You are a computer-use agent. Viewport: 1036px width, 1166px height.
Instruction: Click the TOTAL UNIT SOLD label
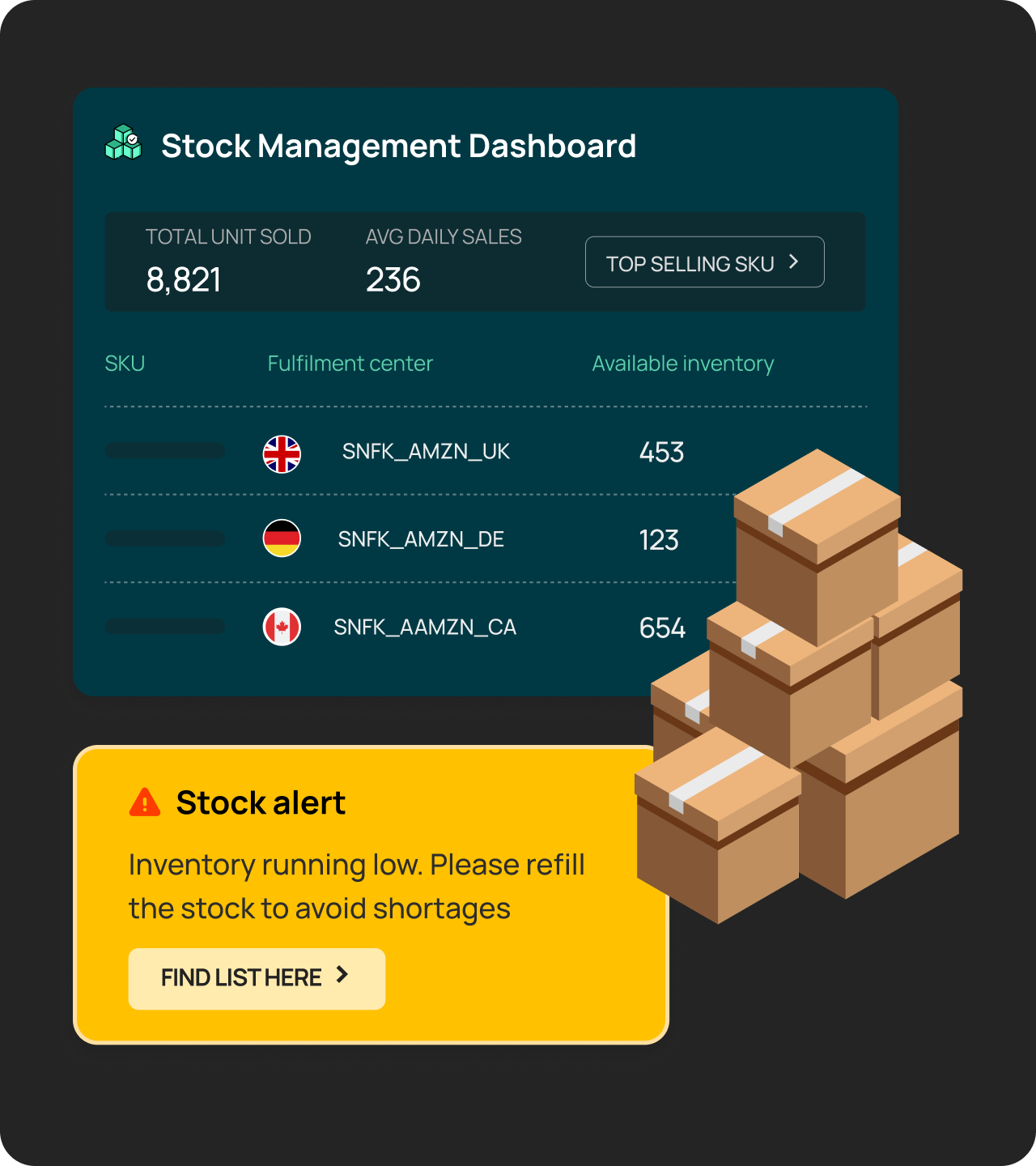[228, 237]
